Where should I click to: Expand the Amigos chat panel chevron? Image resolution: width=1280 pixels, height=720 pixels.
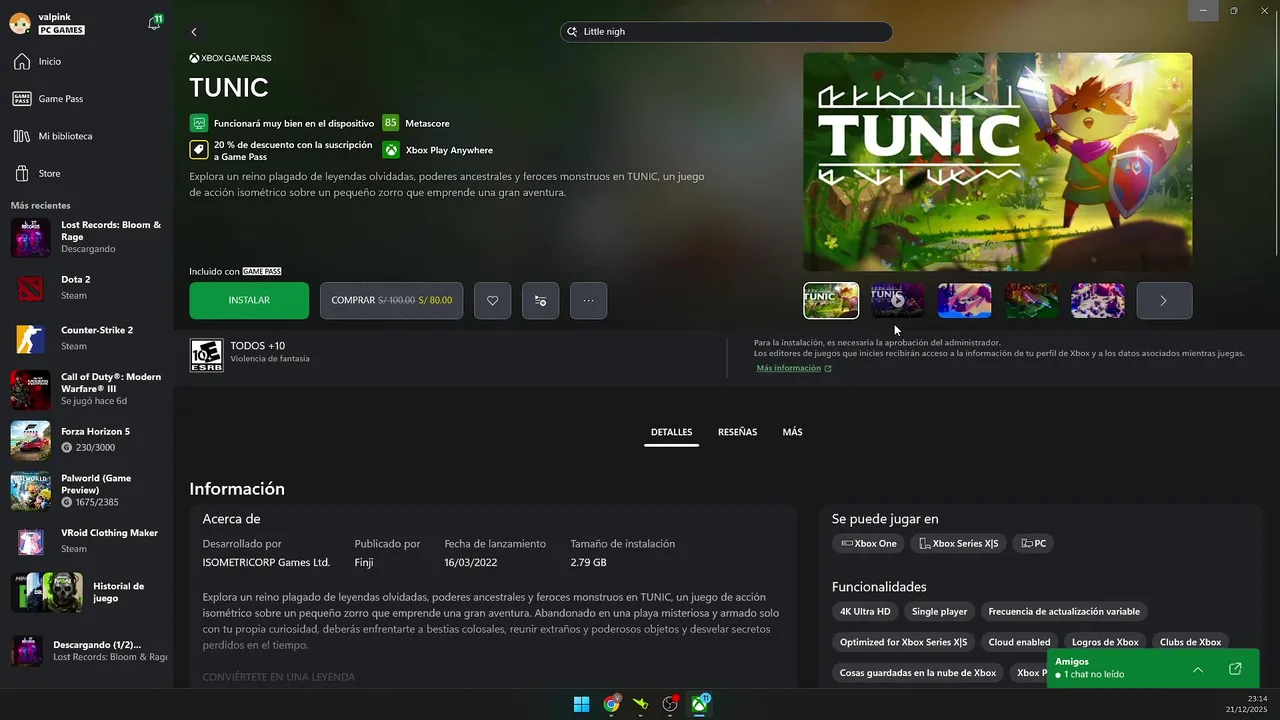tap(1198, 669)
